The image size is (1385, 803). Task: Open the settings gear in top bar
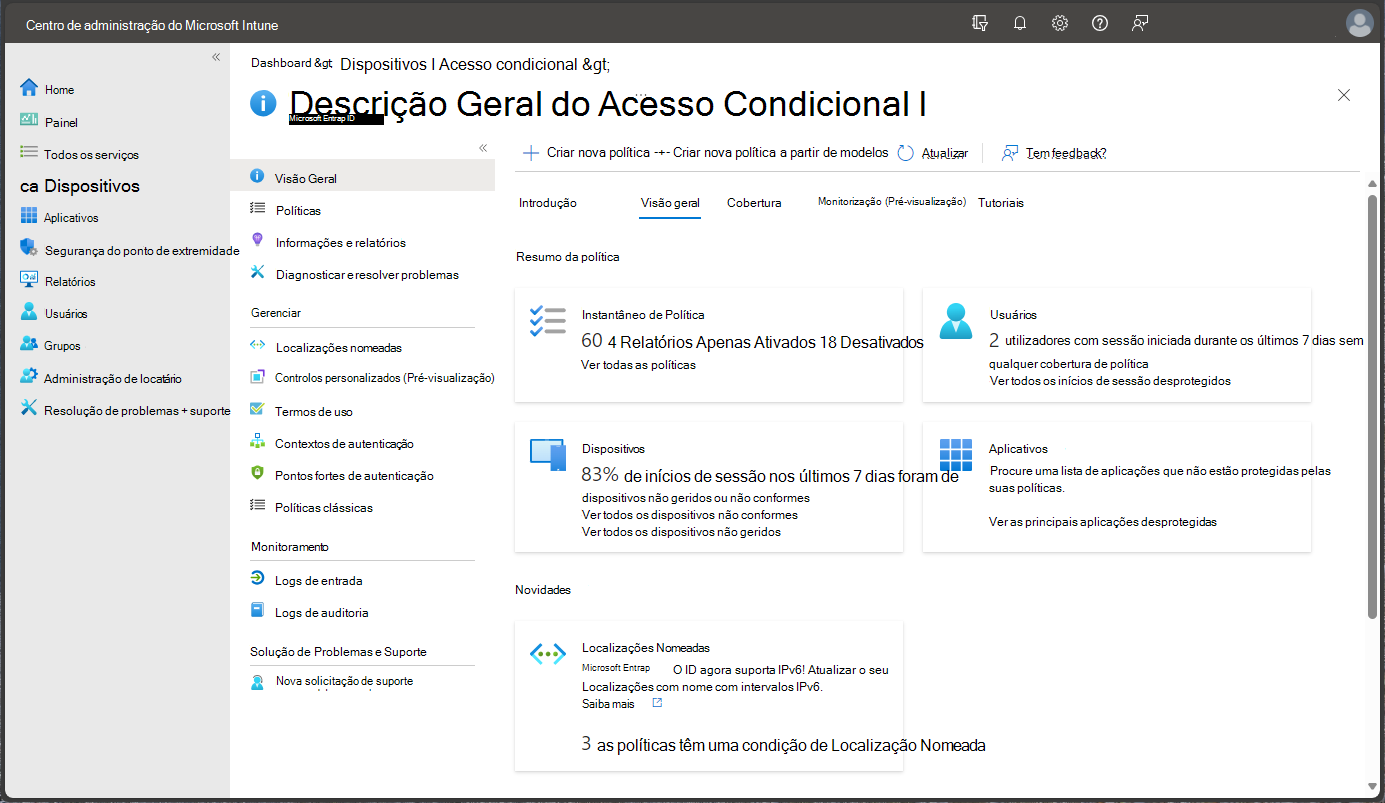tap(1060, 23)
